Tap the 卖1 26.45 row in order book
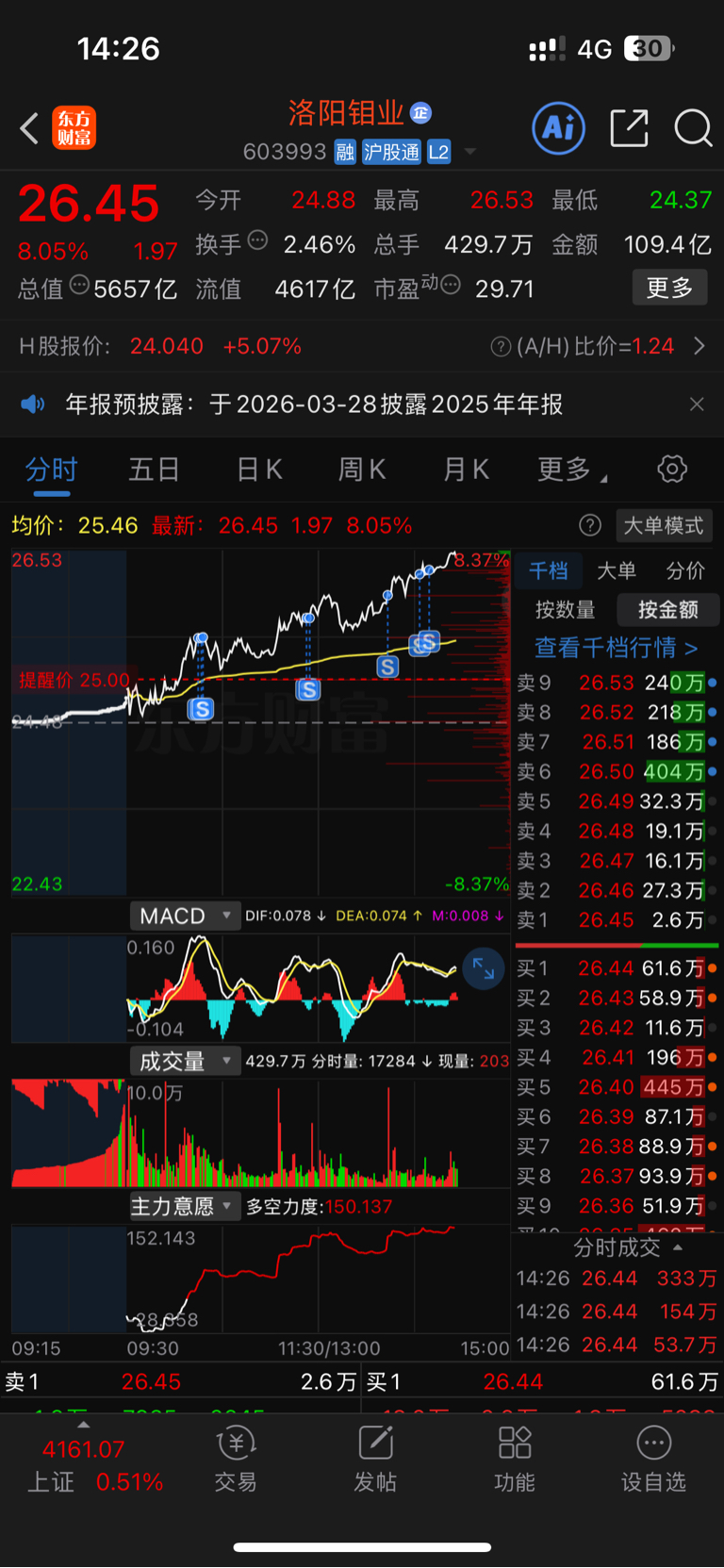Screen dimensions: 724x1568 pos(617,919)
